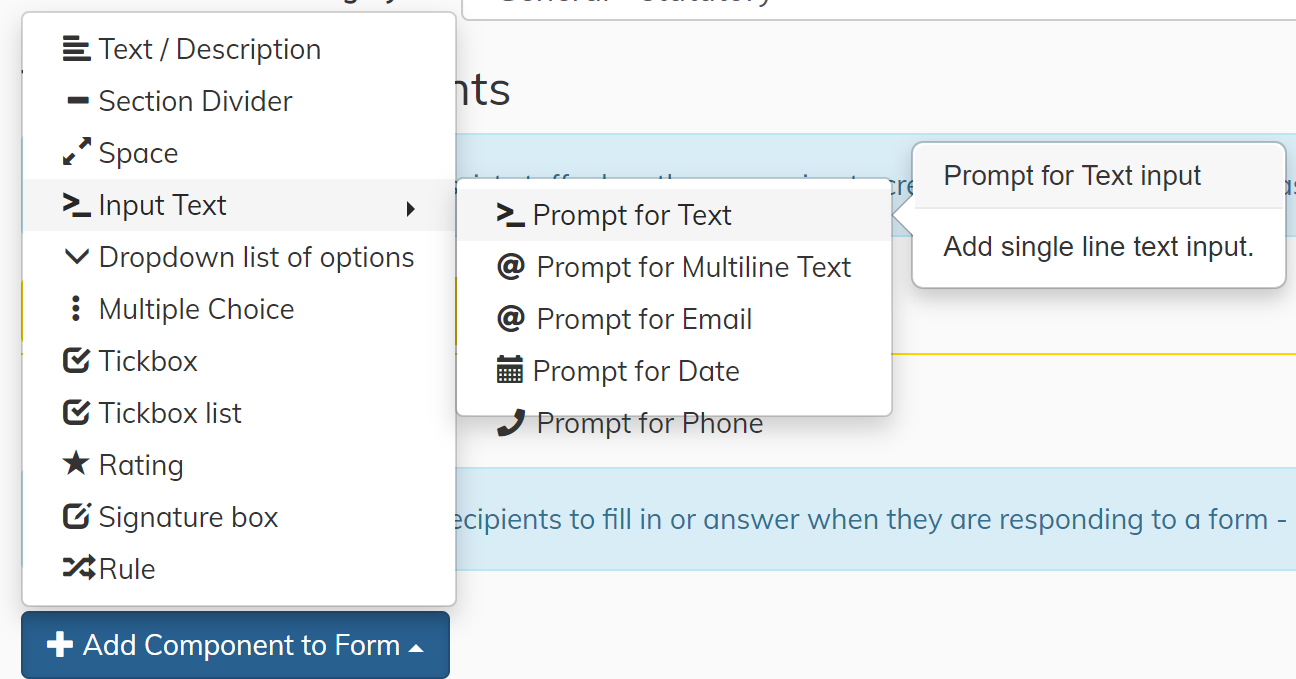The image size is (1296, 679).
Task: Click the Prompt for Text input tooltip title
Action: [1072, 176]
